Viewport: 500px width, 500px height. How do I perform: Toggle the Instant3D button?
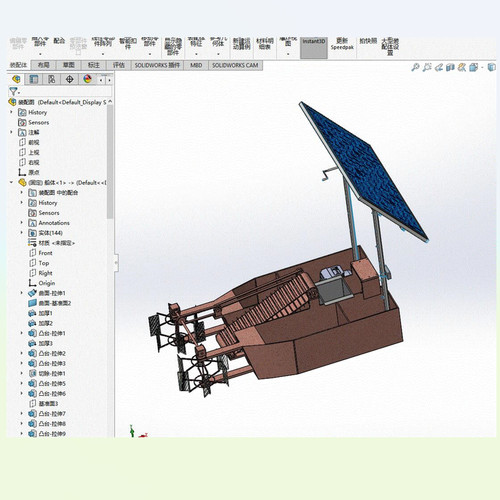pos(314,48)
